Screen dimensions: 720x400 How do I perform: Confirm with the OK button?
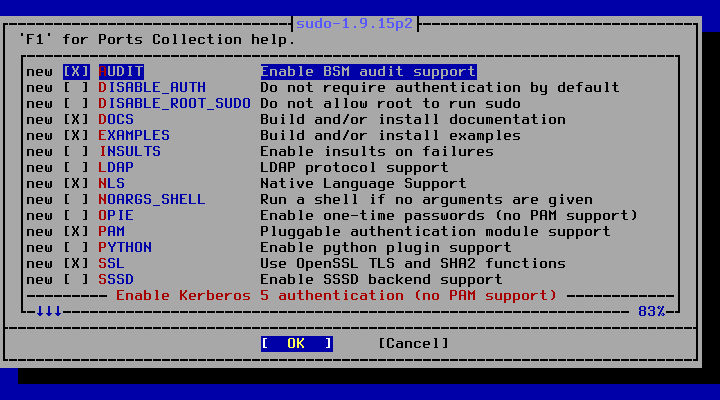[x=297, y=344]
